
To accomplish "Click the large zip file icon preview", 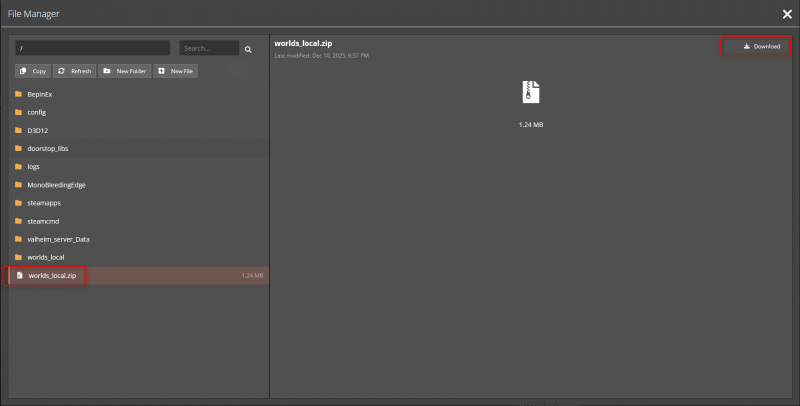I will (531, 92).
